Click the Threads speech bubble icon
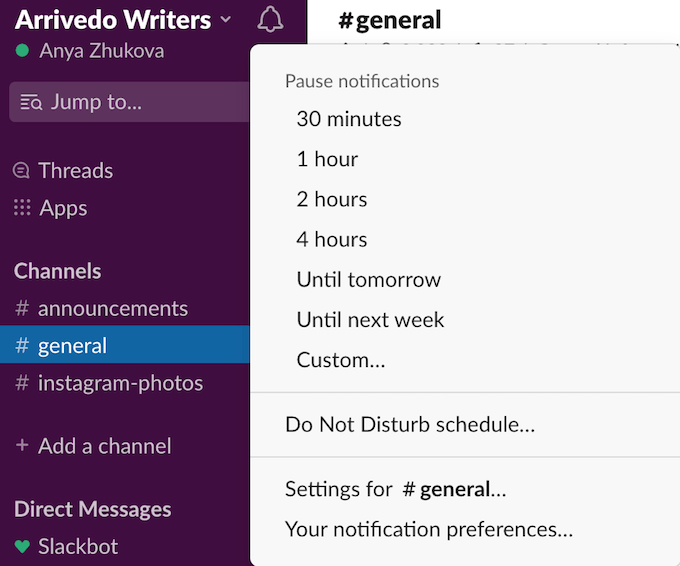This screenshot has width=680, height=566. click(x=21, y=170)
